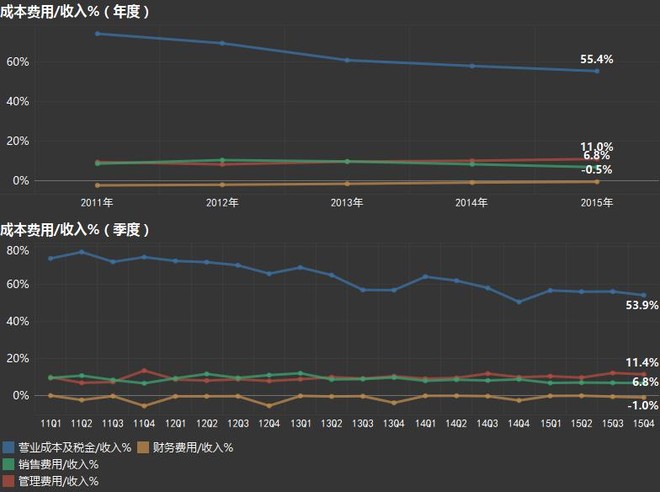
Task: Click the 11.4% data label in quarterly chart
Action: coord(642,362)
